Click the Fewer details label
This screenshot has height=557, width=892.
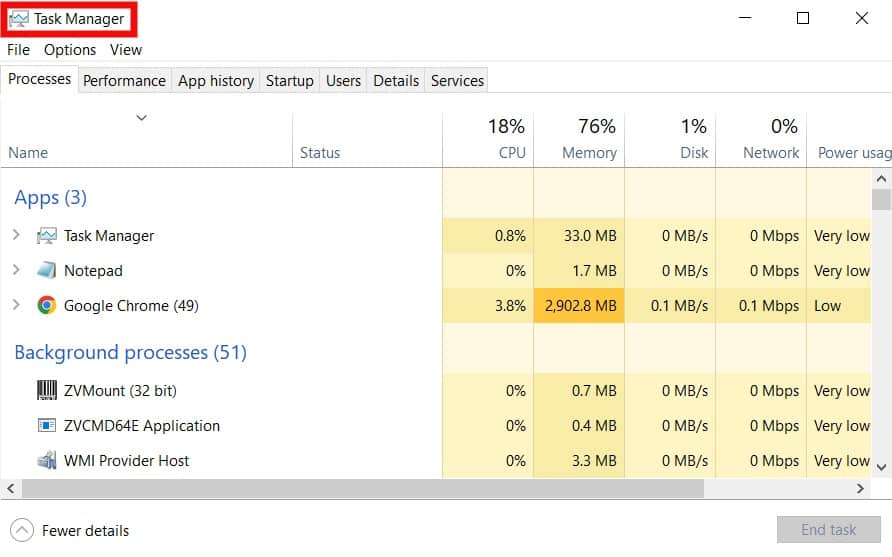[x=85, y=531]
